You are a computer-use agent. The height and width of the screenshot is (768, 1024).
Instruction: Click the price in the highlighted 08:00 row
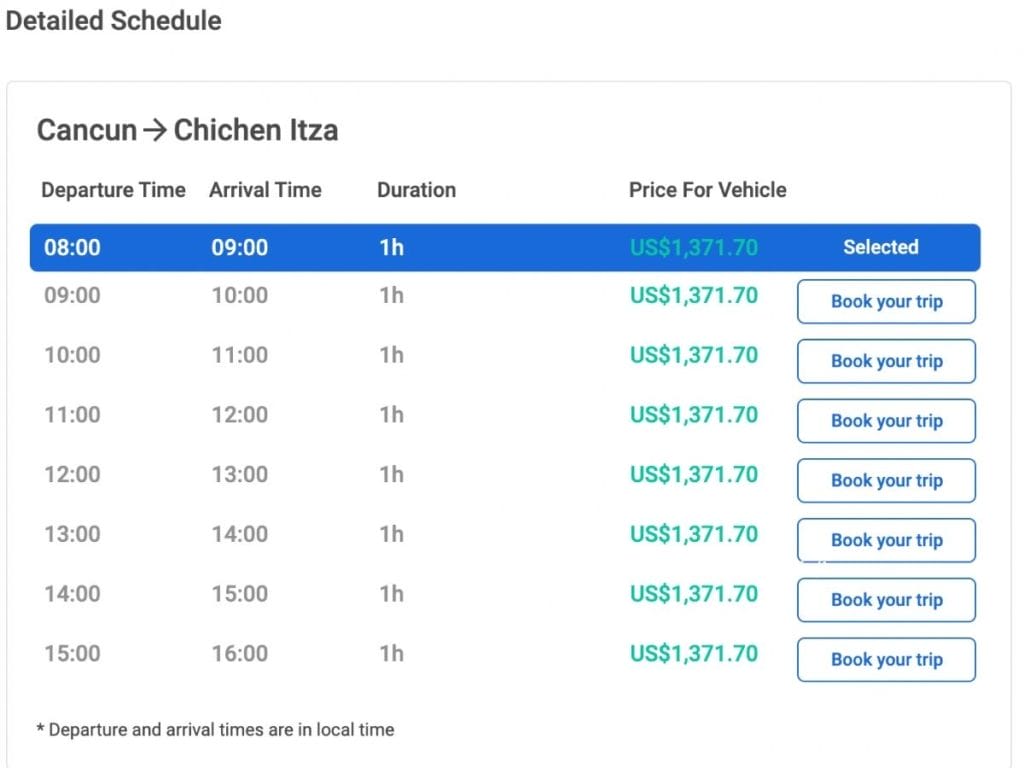click(x=693, y=247)
